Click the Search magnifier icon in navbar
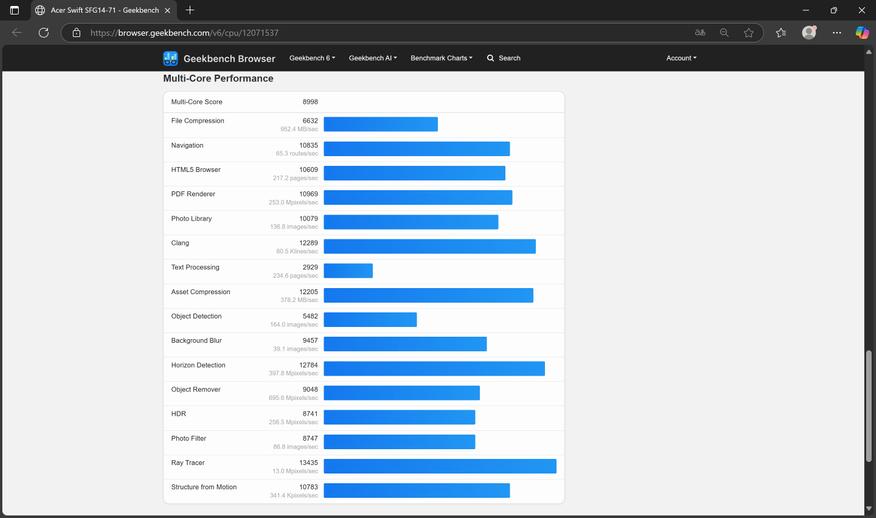This screenshot has height=518, width=876. point(491,58)
